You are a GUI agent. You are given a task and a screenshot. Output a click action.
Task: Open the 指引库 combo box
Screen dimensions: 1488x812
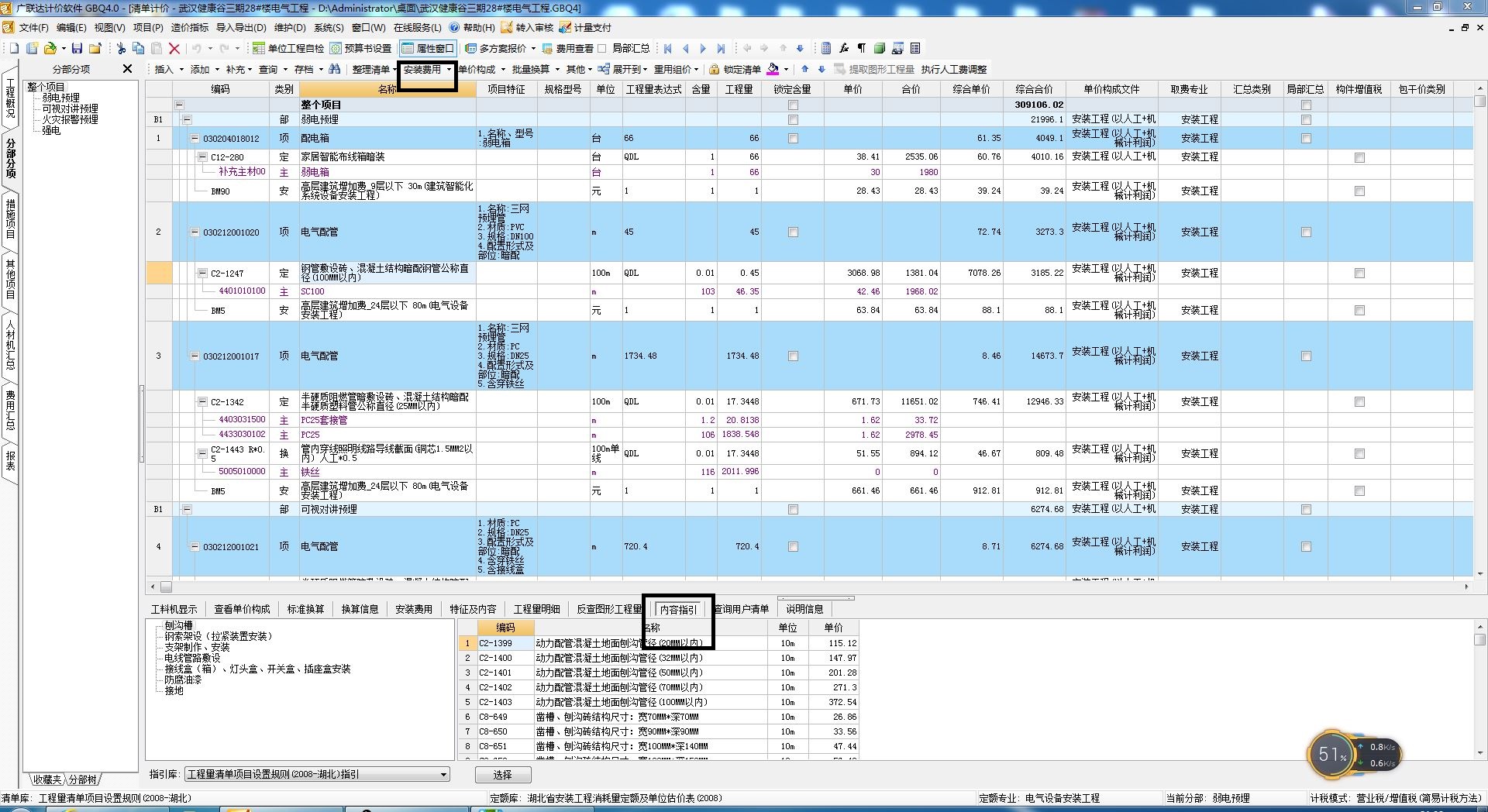(x=317, y=774)
